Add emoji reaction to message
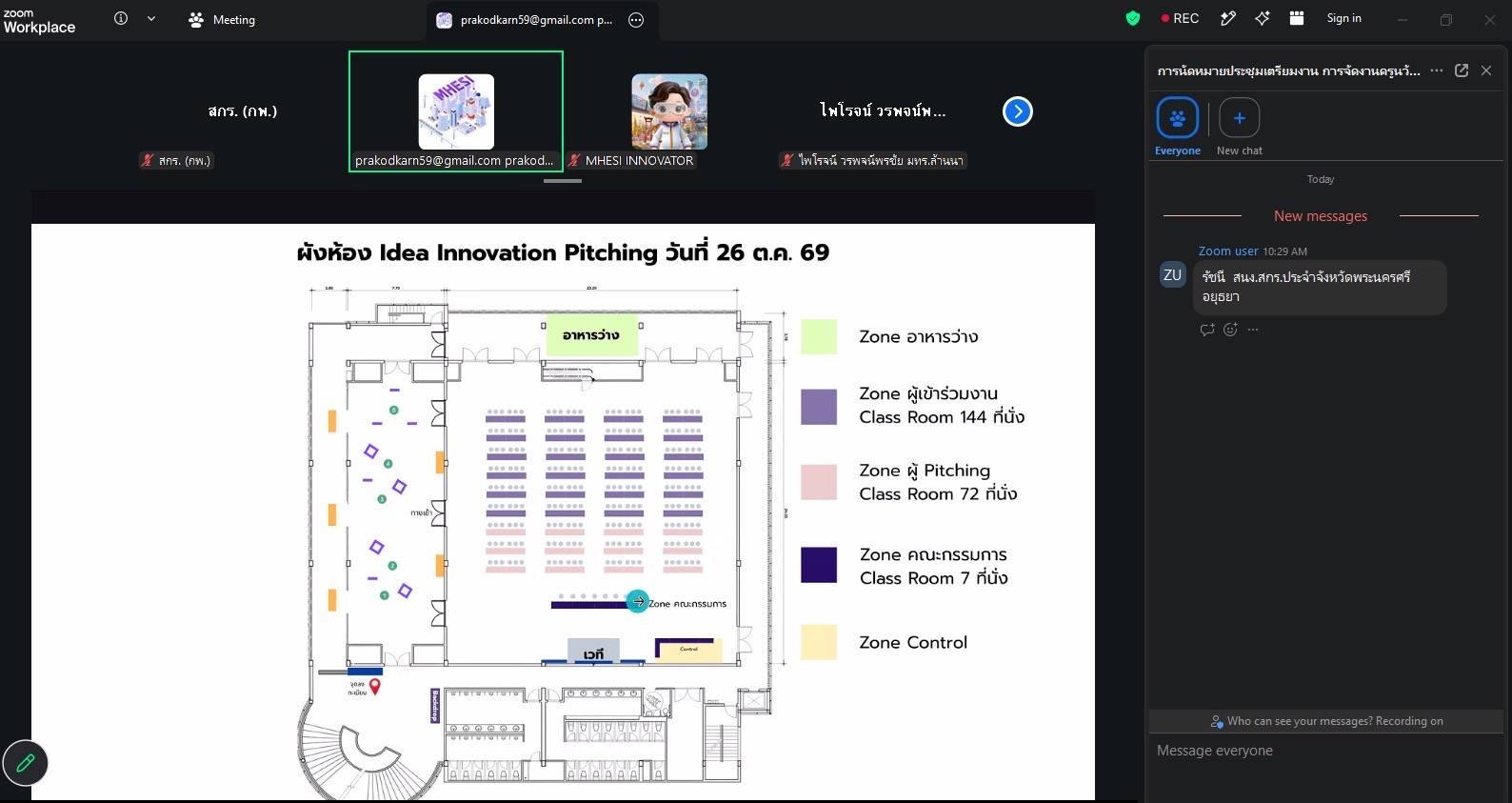The width and height of the screenshot is (1512, 803). click(1230, 330)
